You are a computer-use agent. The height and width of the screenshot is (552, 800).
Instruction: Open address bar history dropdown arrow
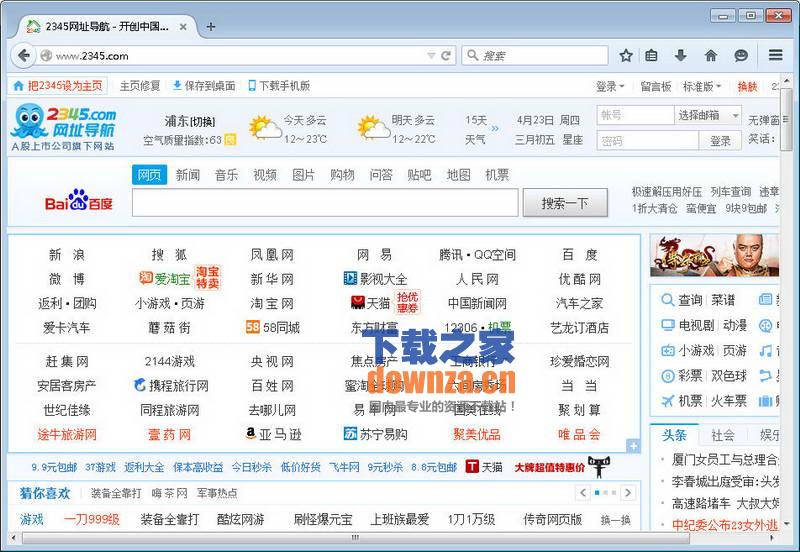tap(431, 56)
